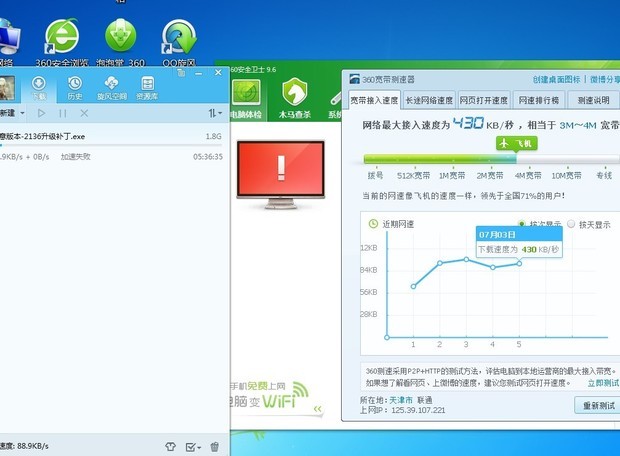Click the download speed 88.9KB/s status
620x456 pixels.
click(25, 446)
